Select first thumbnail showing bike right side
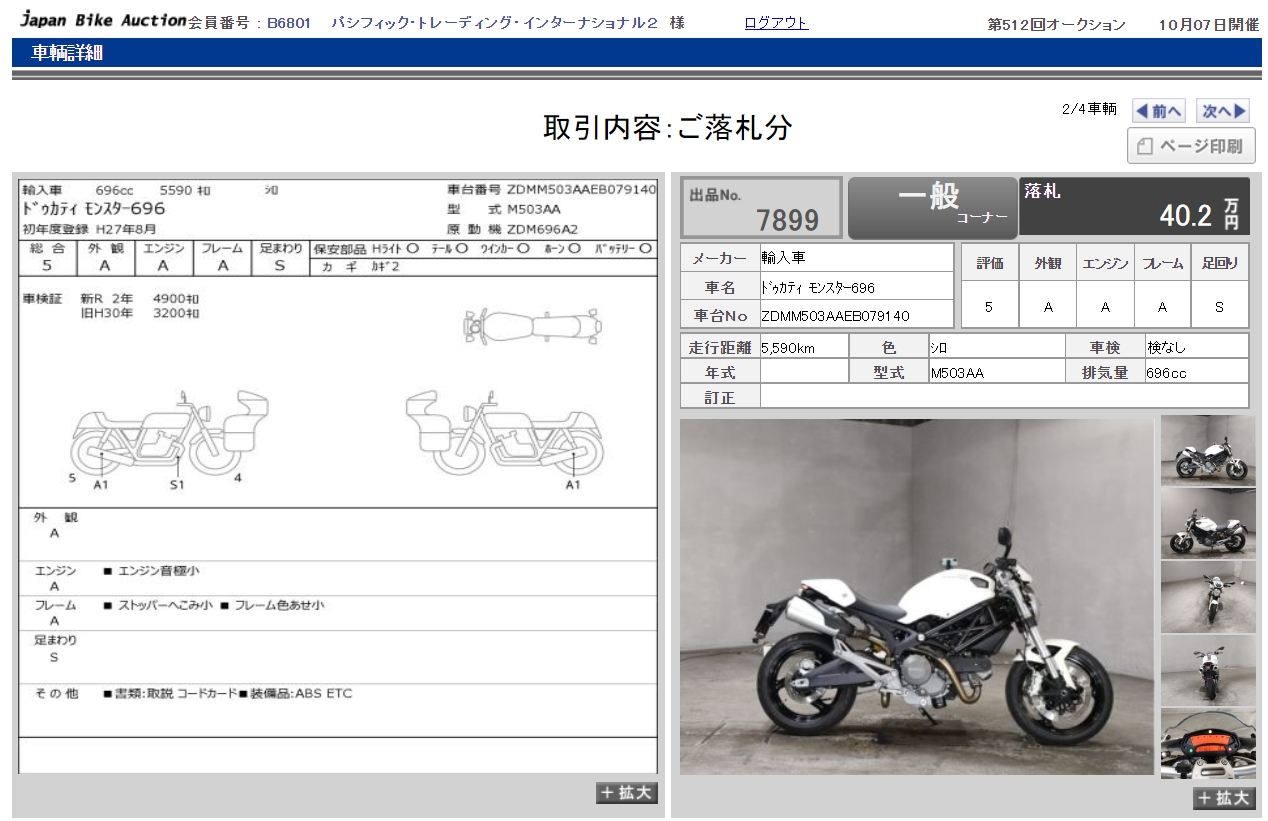The width and height of the screenshot is (1268, 821). point(1208,451)
